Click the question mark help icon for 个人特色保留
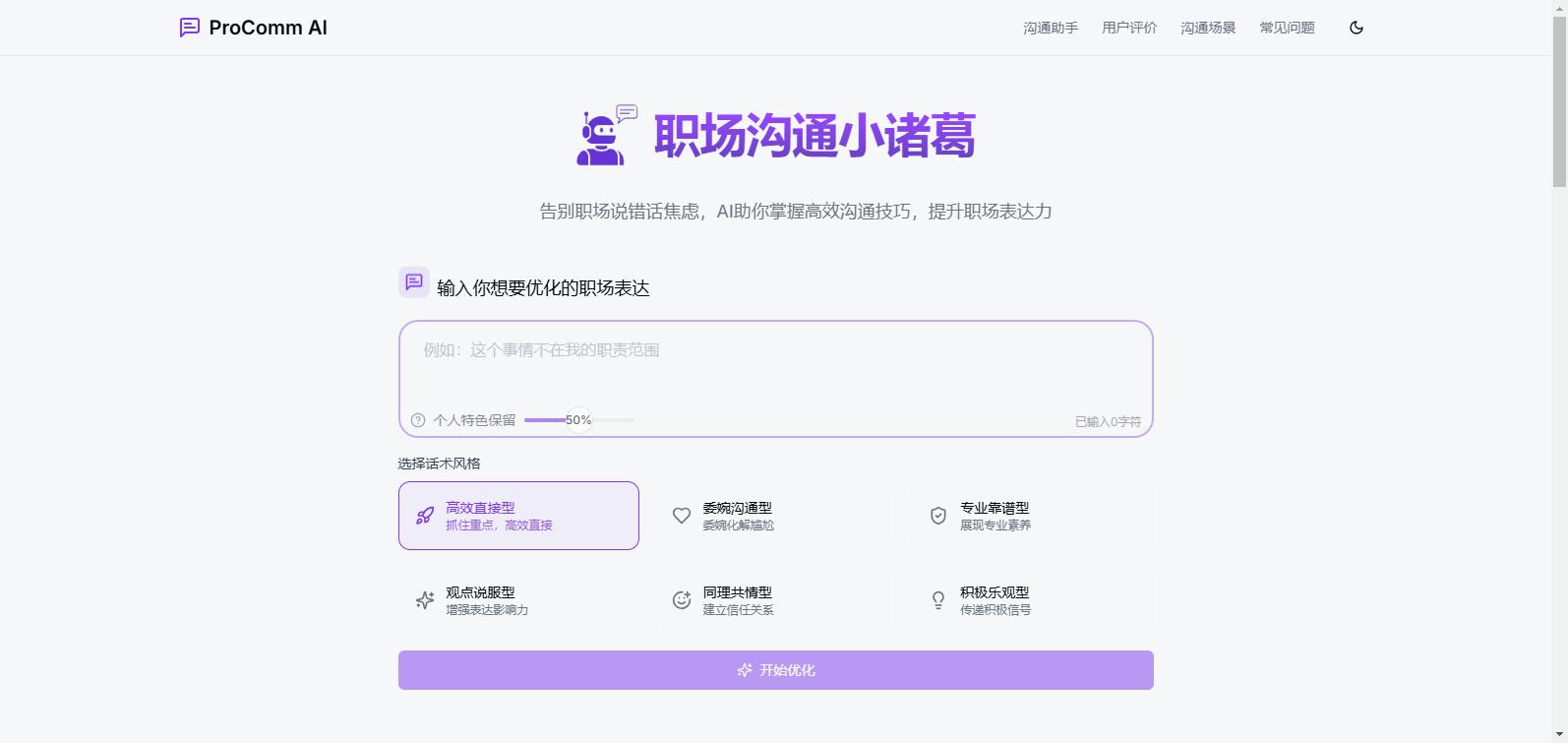Viewport: 1568px width, 743px height. coord(418,420)
